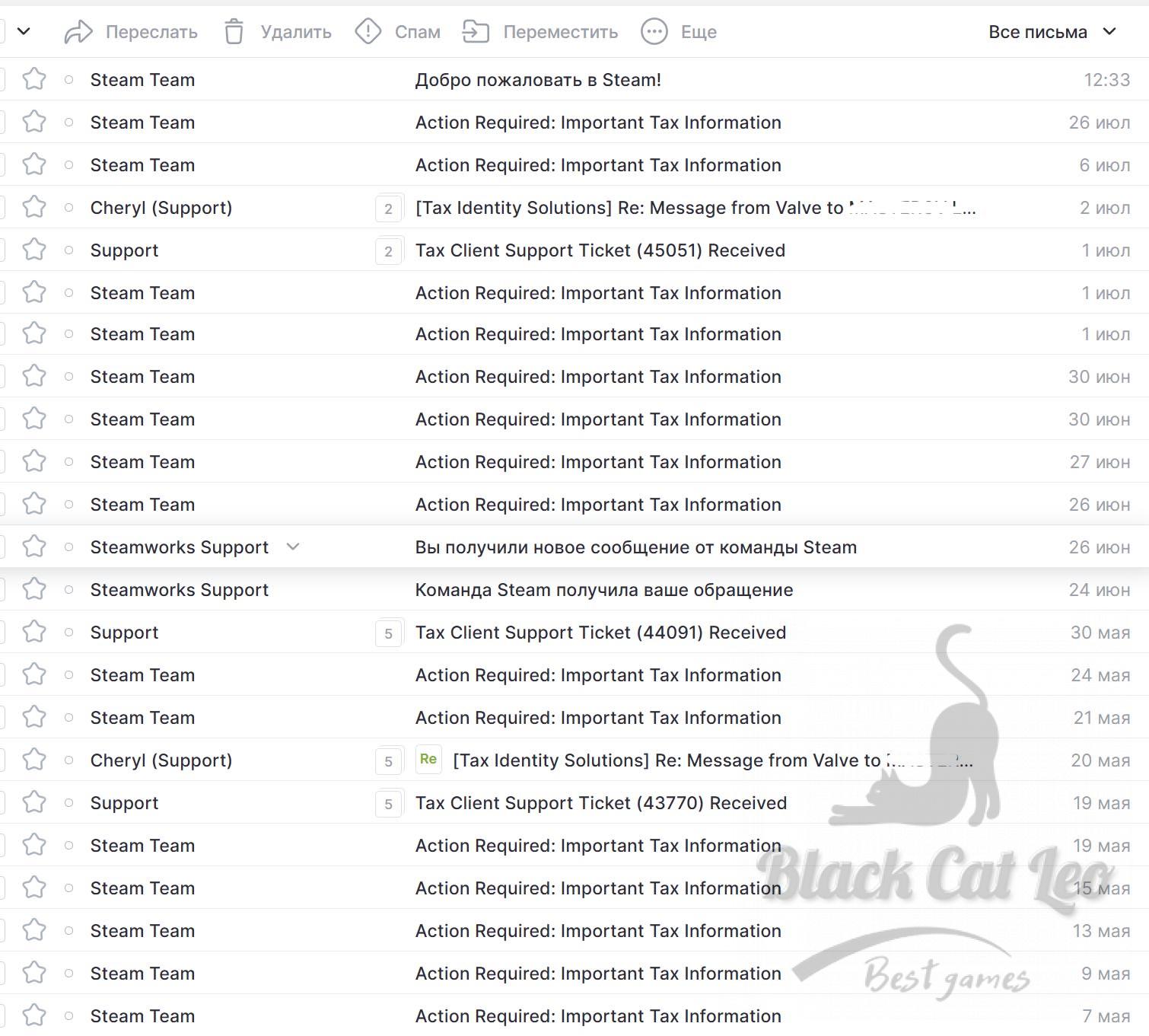Toggle read dot on Steam Team 19 мая email

point(69,845)
